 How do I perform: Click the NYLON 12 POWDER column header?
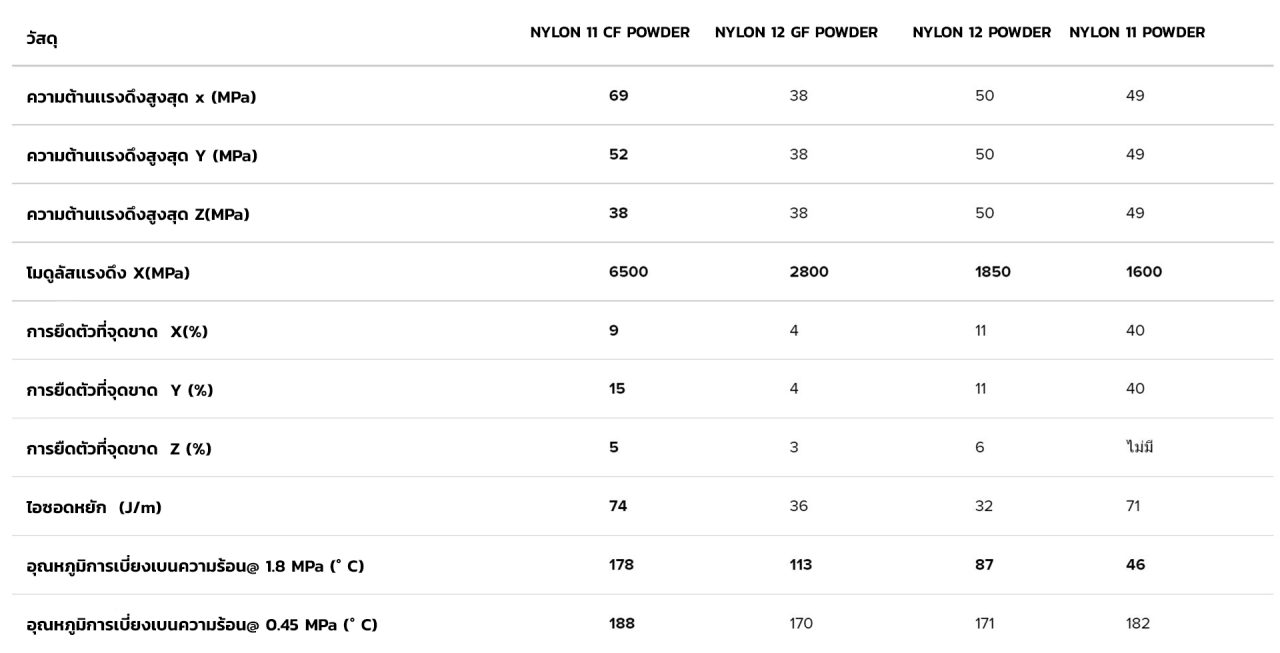pyautogui.click(x=981, y=32)
